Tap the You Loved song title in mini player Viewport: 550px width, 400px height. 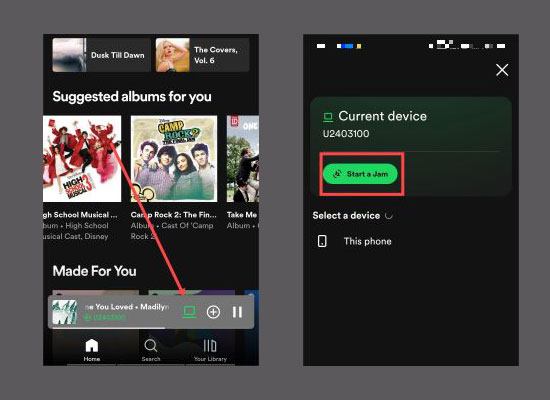click(x=127, y=307)
